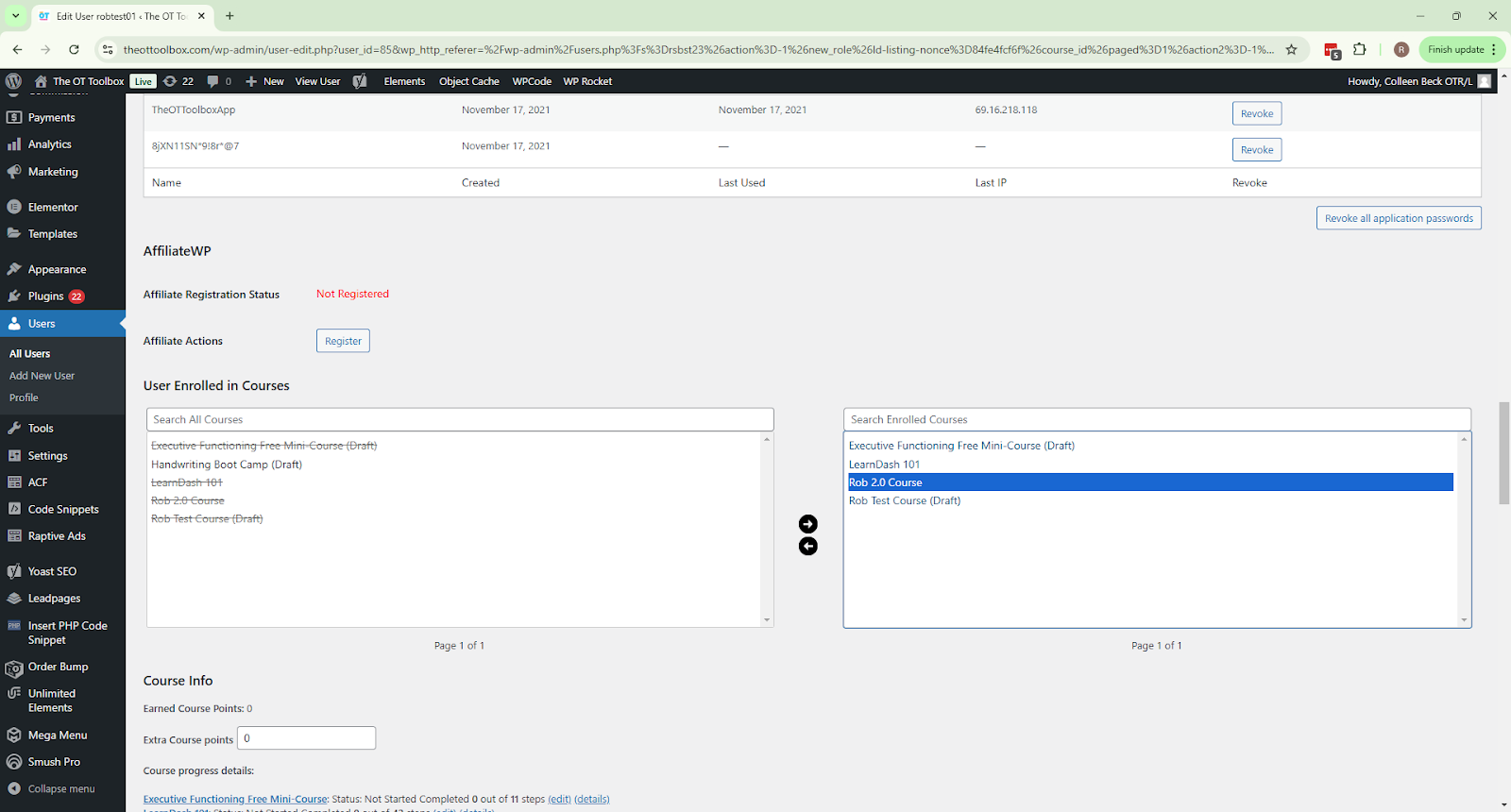
Task: Click the Search Enrolled Courses field
Action: click(x=1157, y=419)
